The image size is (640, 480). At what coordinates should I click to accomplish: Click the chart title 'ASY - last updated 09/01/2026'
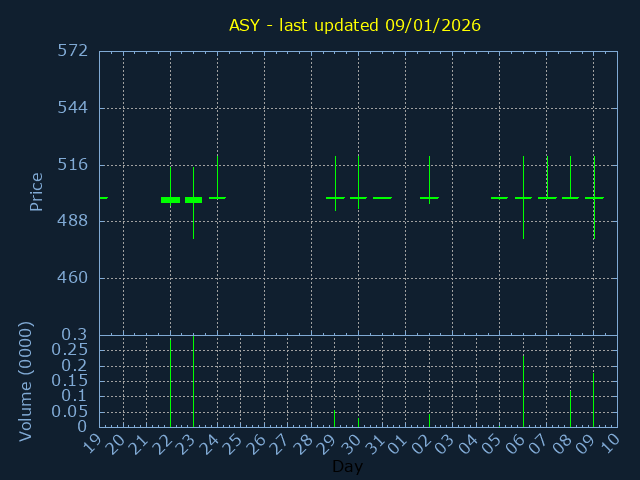point(355,25)
